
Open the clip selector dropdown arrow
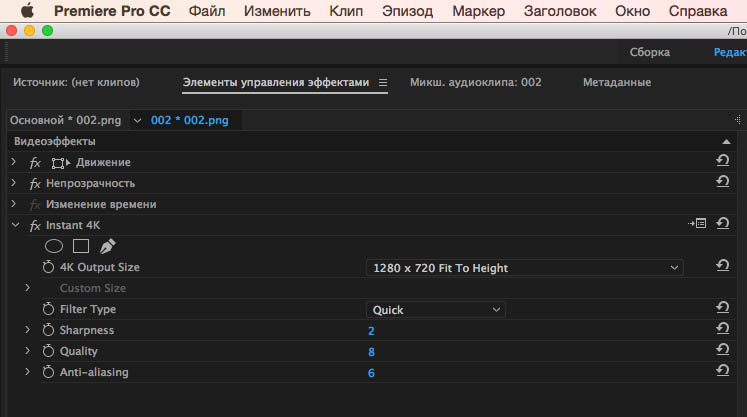[x=137, y=121]
